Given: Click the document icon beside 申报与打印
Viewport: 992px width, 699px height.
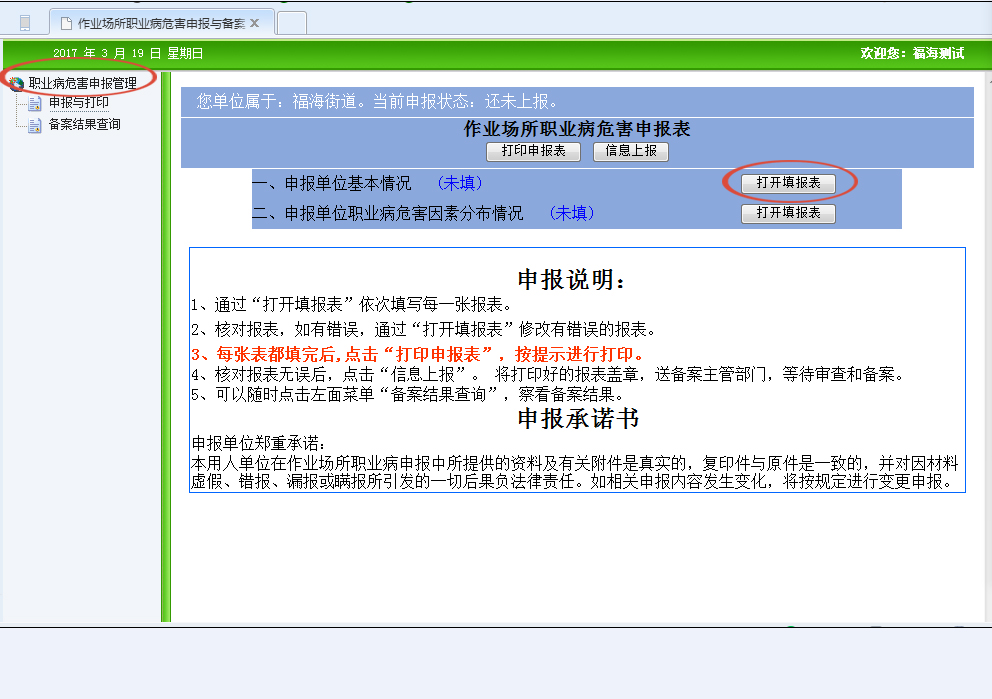Looking at the screenshot, I should tap(35, 103).
